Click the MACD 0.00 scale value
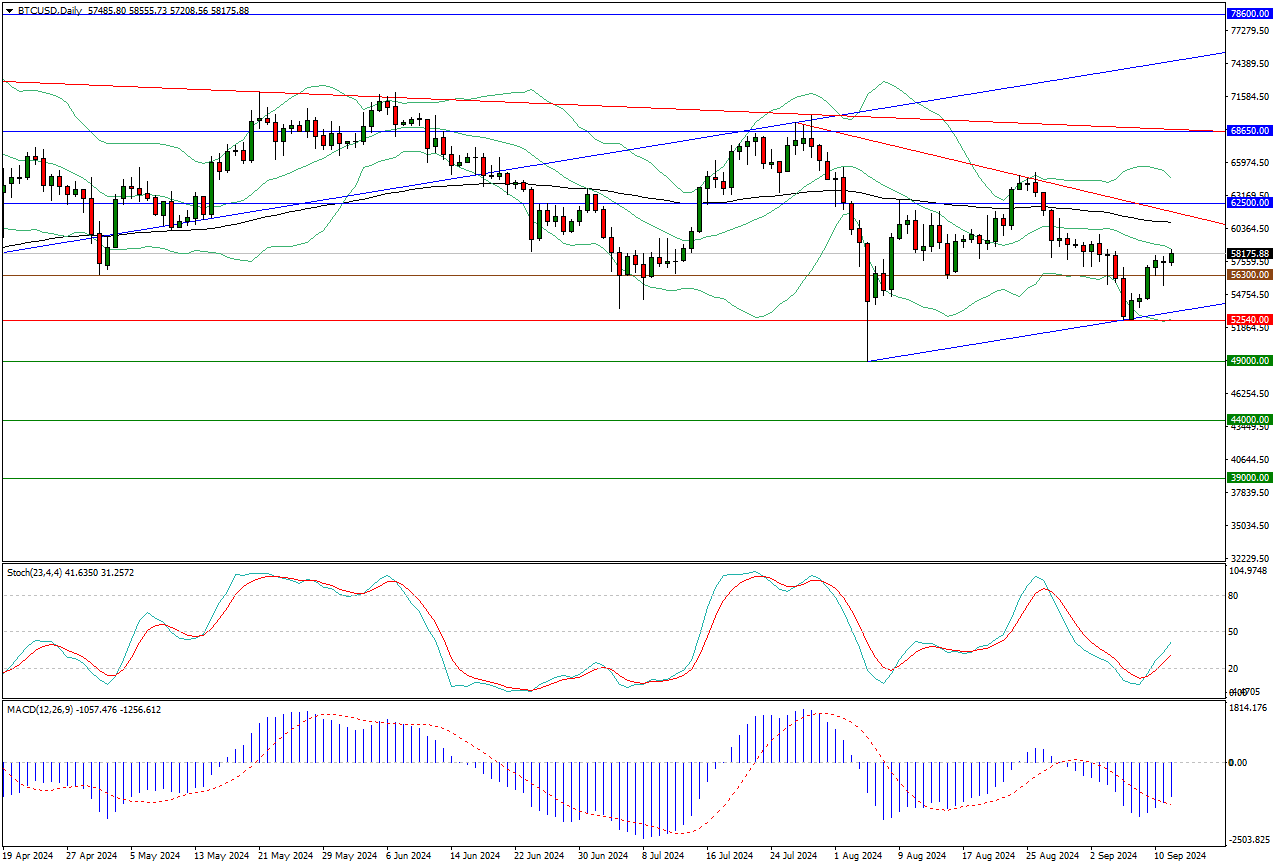This screenshot has height=867, width=1276. coord(1237,763)
